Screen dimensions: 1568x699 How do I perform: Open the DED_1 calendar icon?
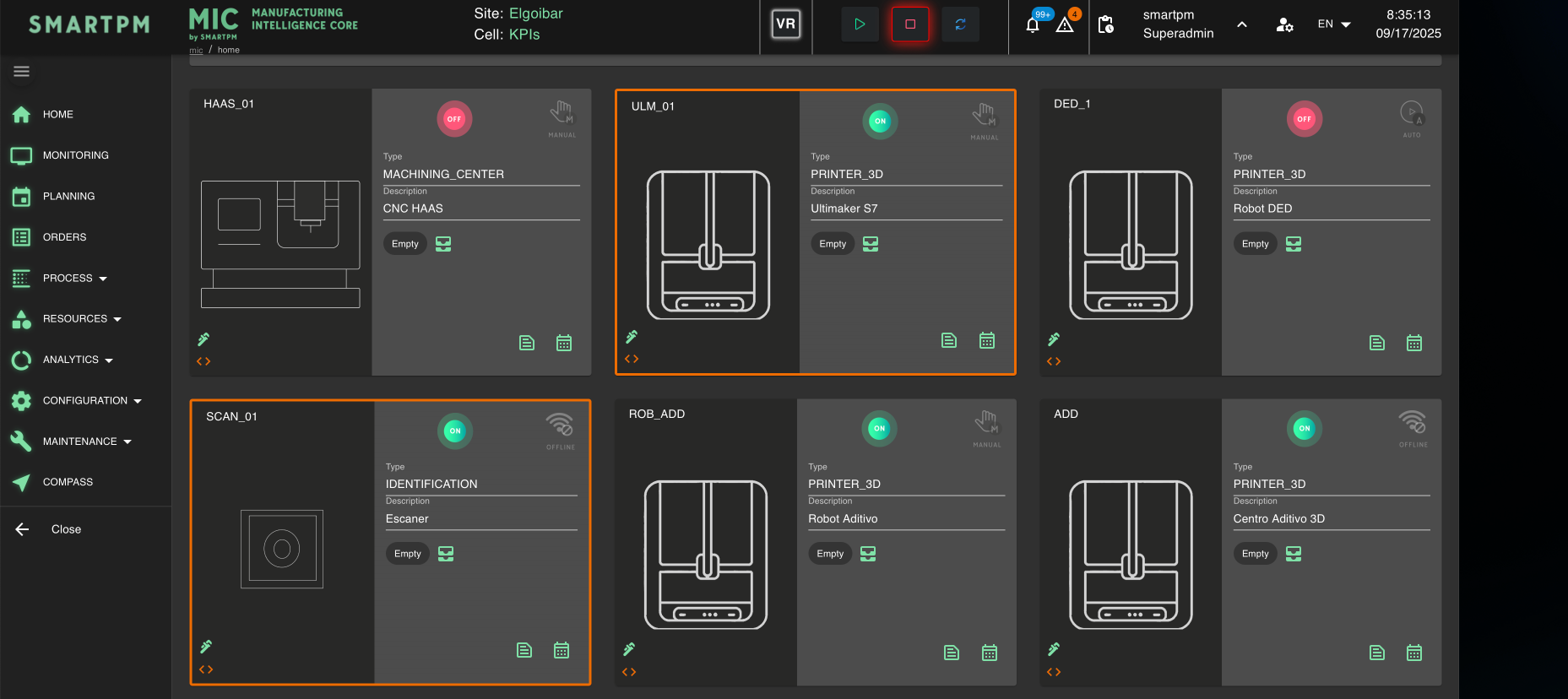(1414, 343)
